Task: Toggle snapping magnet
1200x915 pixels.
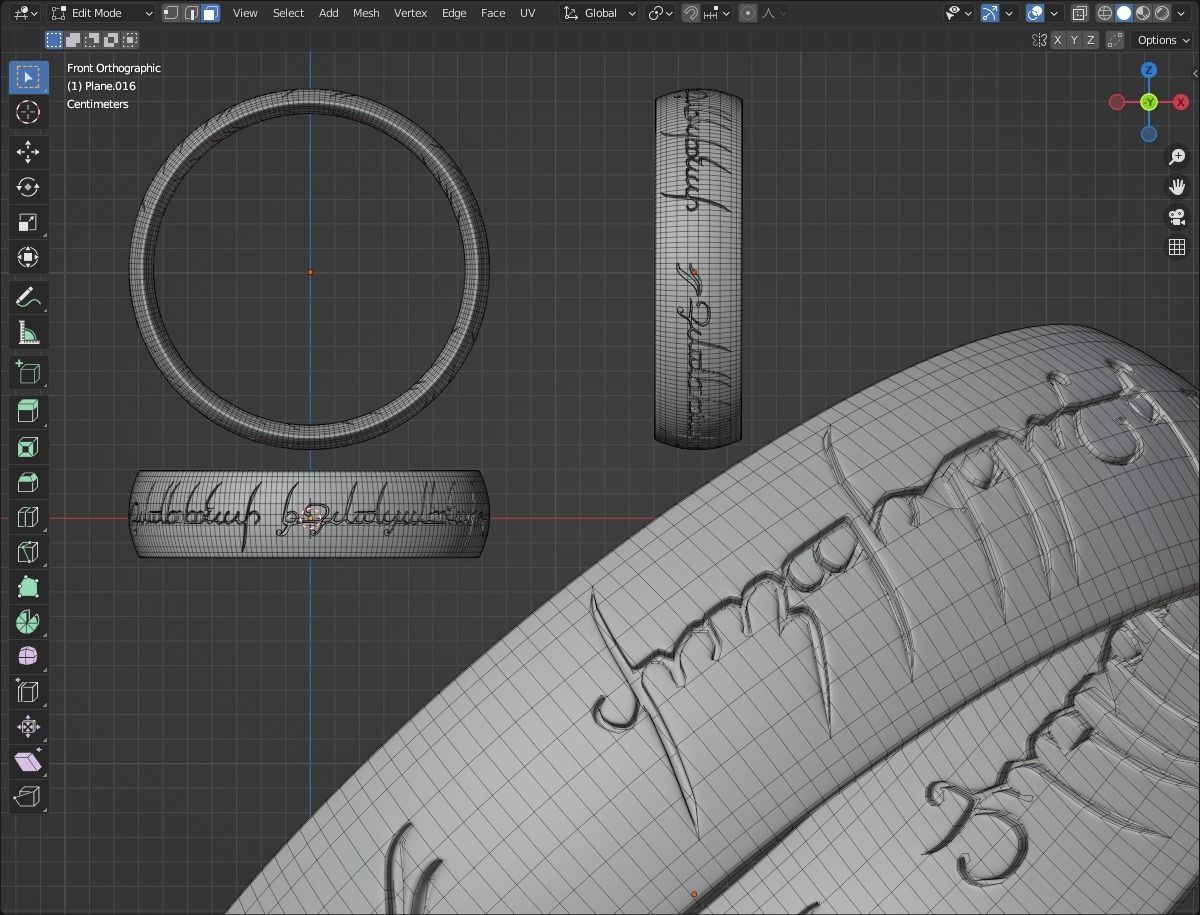Action: click(691, 13)
